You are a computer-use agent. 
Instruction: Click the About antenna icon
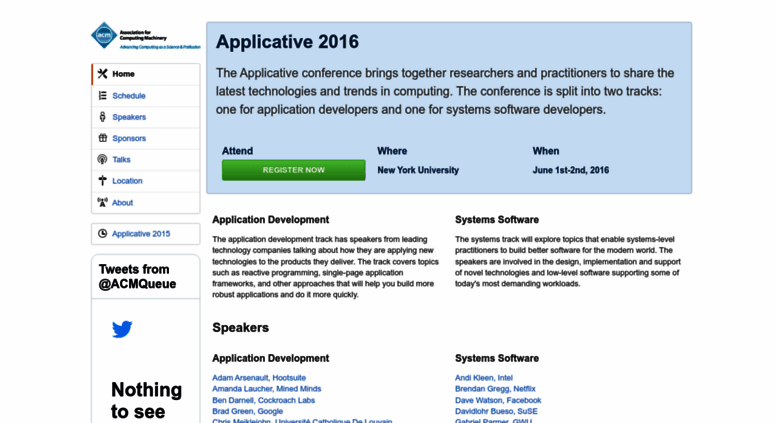[103, 202]
